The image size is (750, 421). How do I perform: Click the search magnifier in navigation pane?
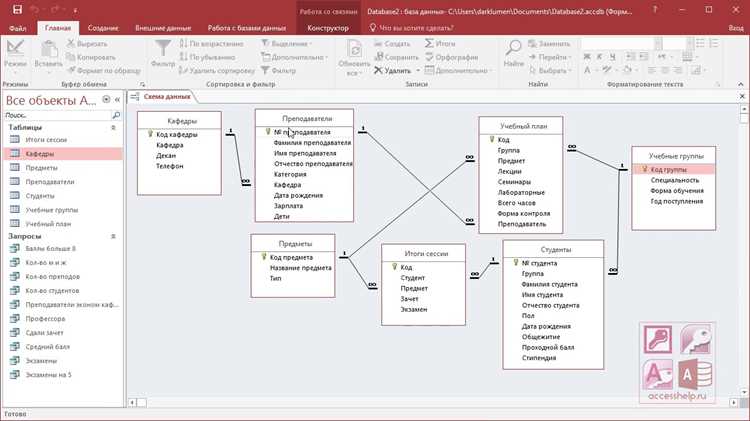(x=116, y=115)
